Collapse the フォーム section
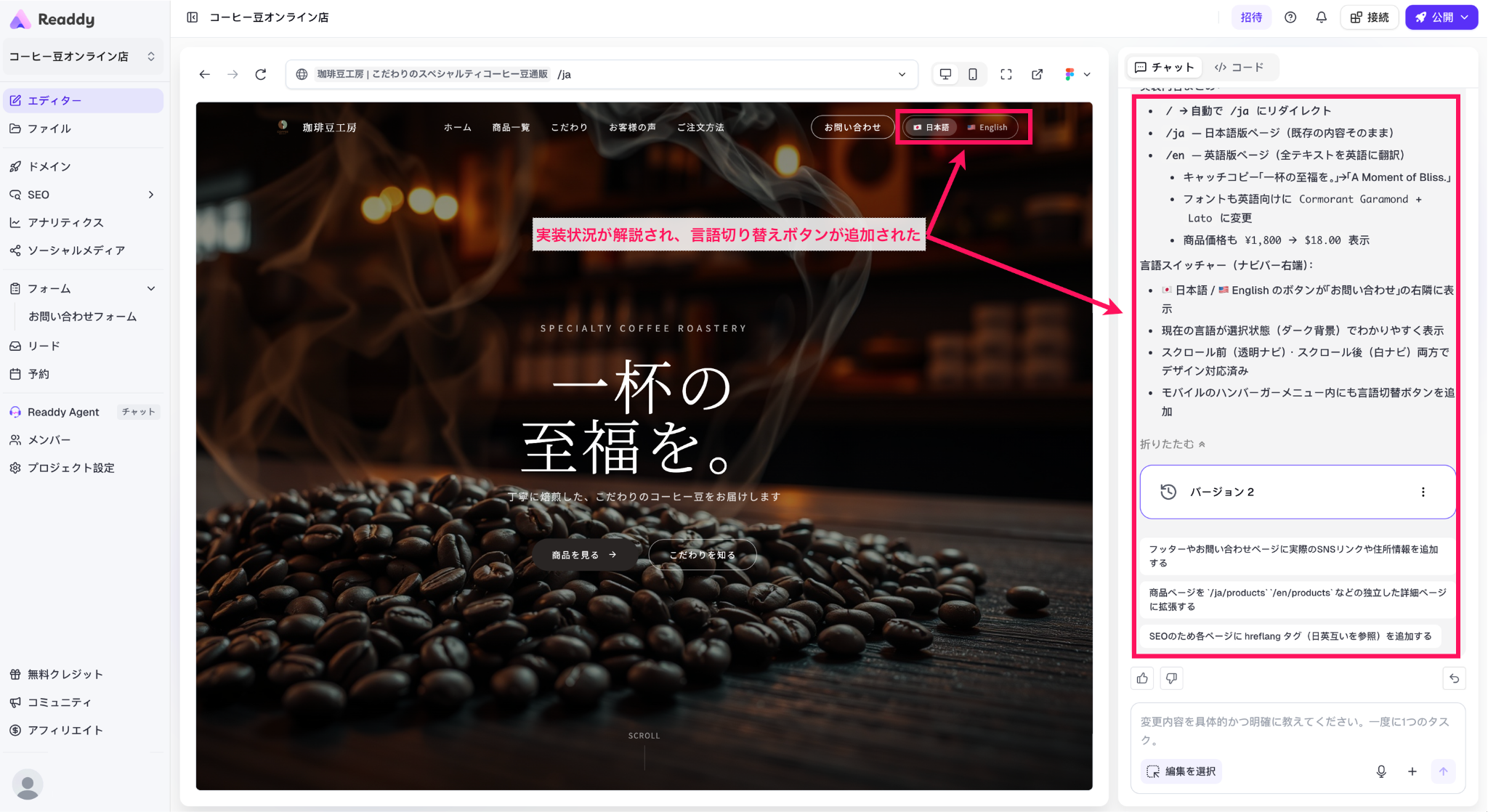 pos(151,288)
